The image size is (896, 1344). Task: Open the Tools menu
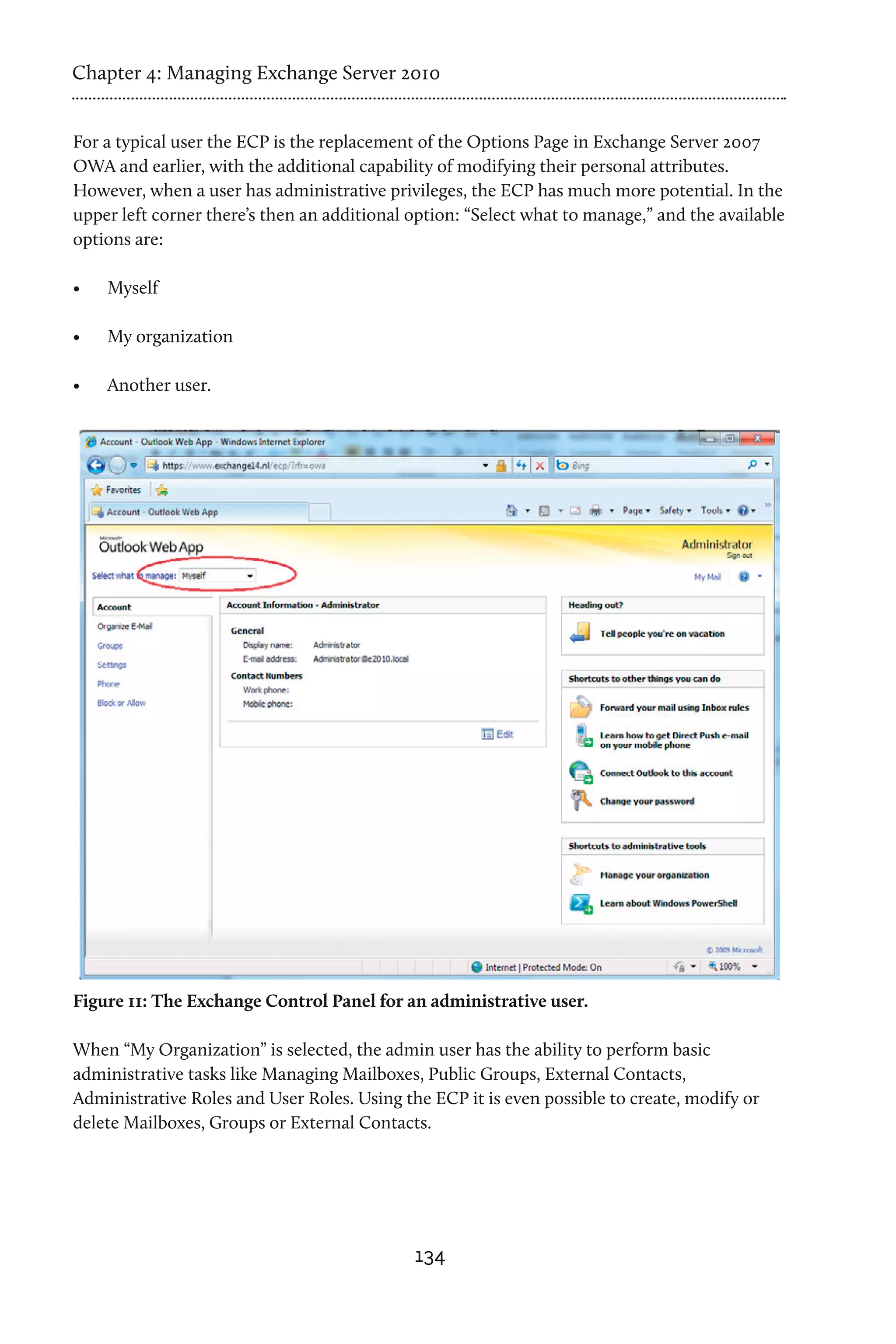point(715,511)
